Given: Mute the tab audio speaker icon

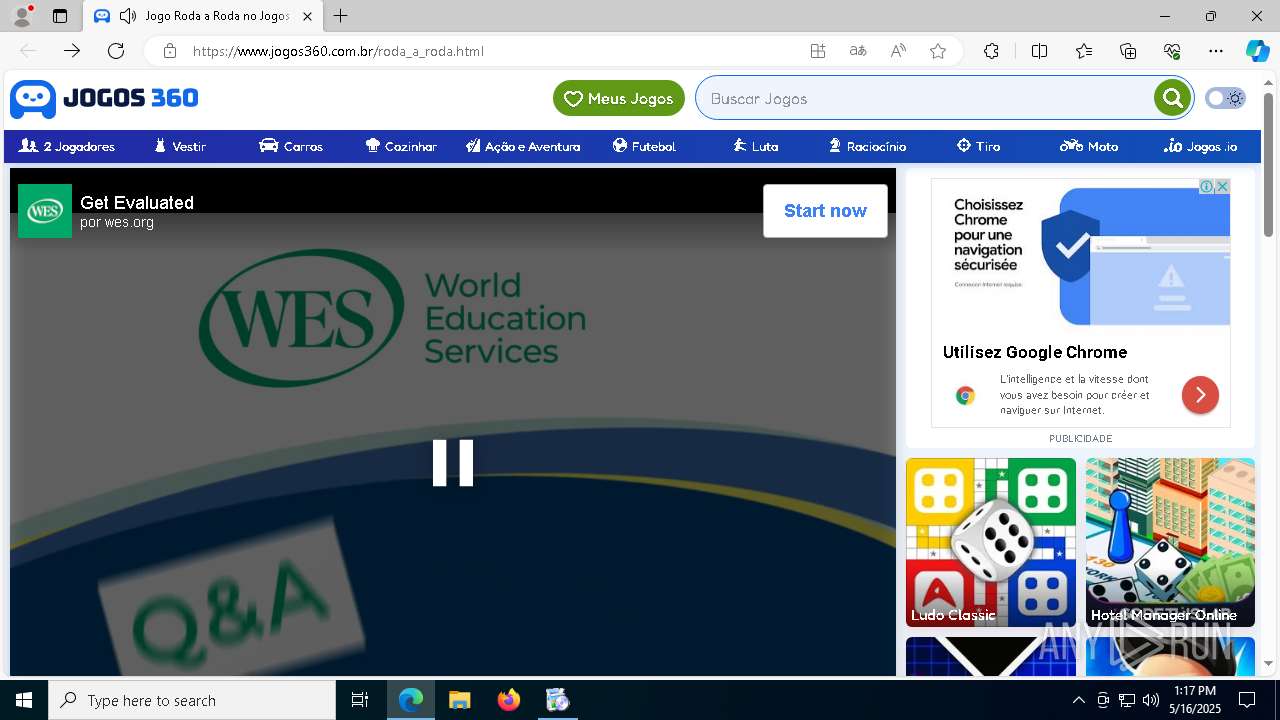Looking at the screenshot, I should click(x=127, y=16).
